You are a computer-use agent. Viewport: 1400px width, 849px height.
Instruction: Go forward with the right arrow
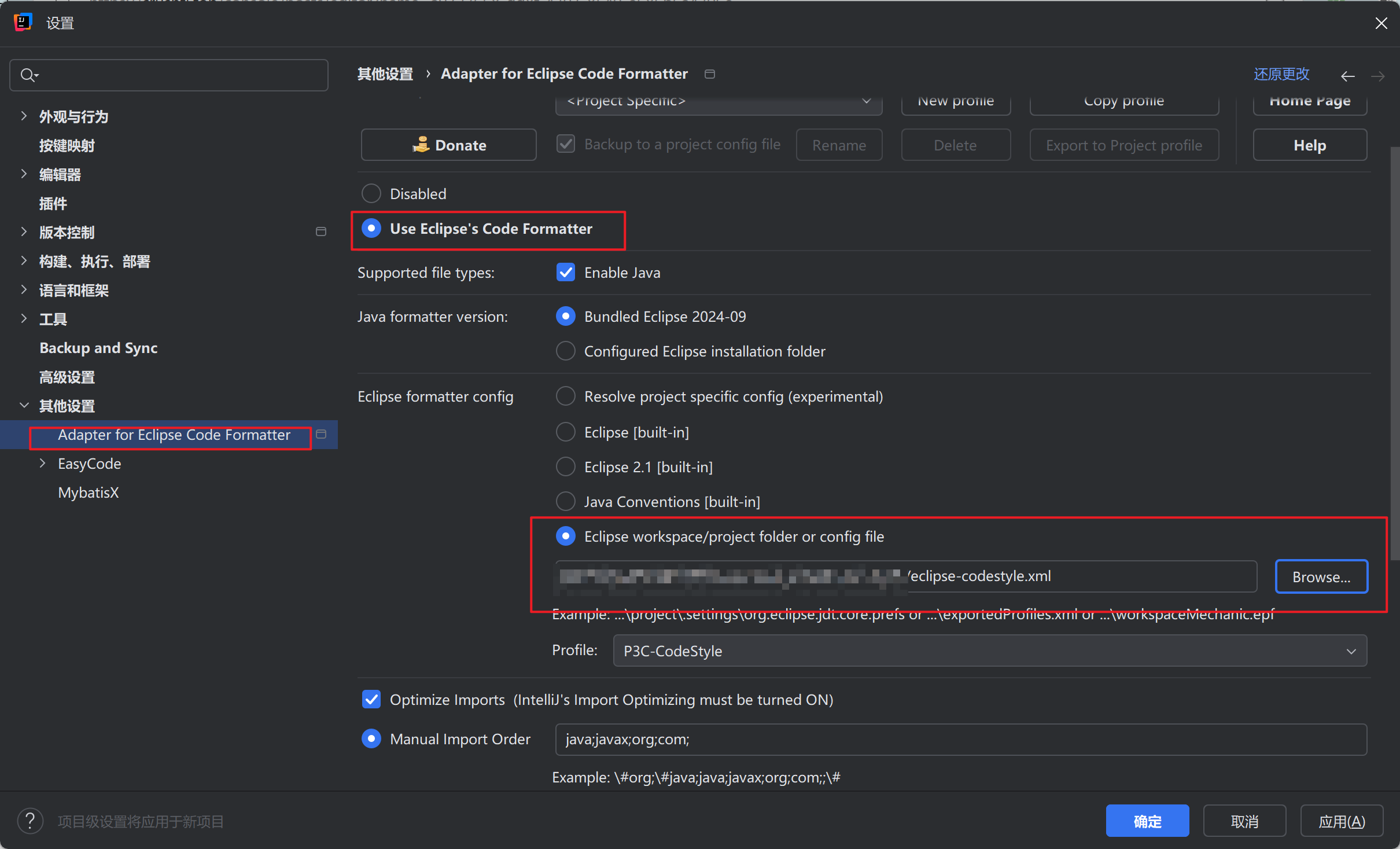1378,76
